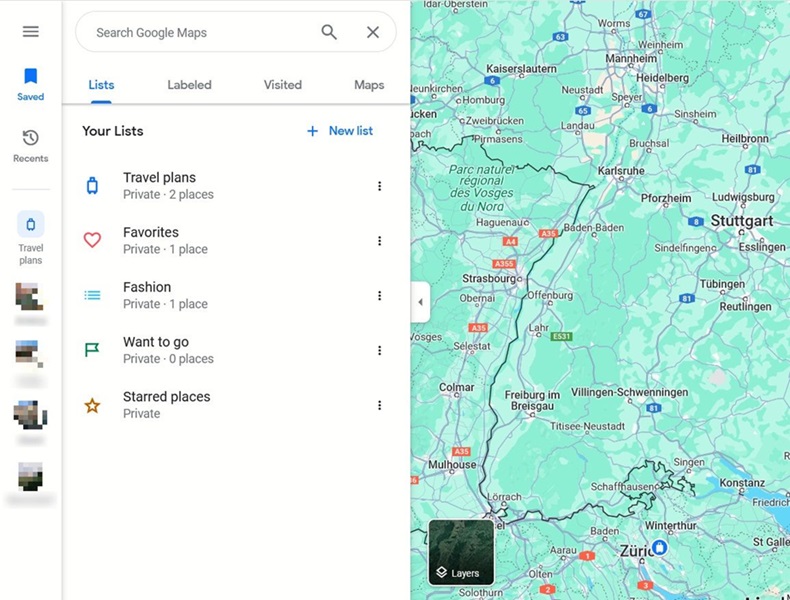
Task: Open the Travel plans list
Action: pos(236,186)
